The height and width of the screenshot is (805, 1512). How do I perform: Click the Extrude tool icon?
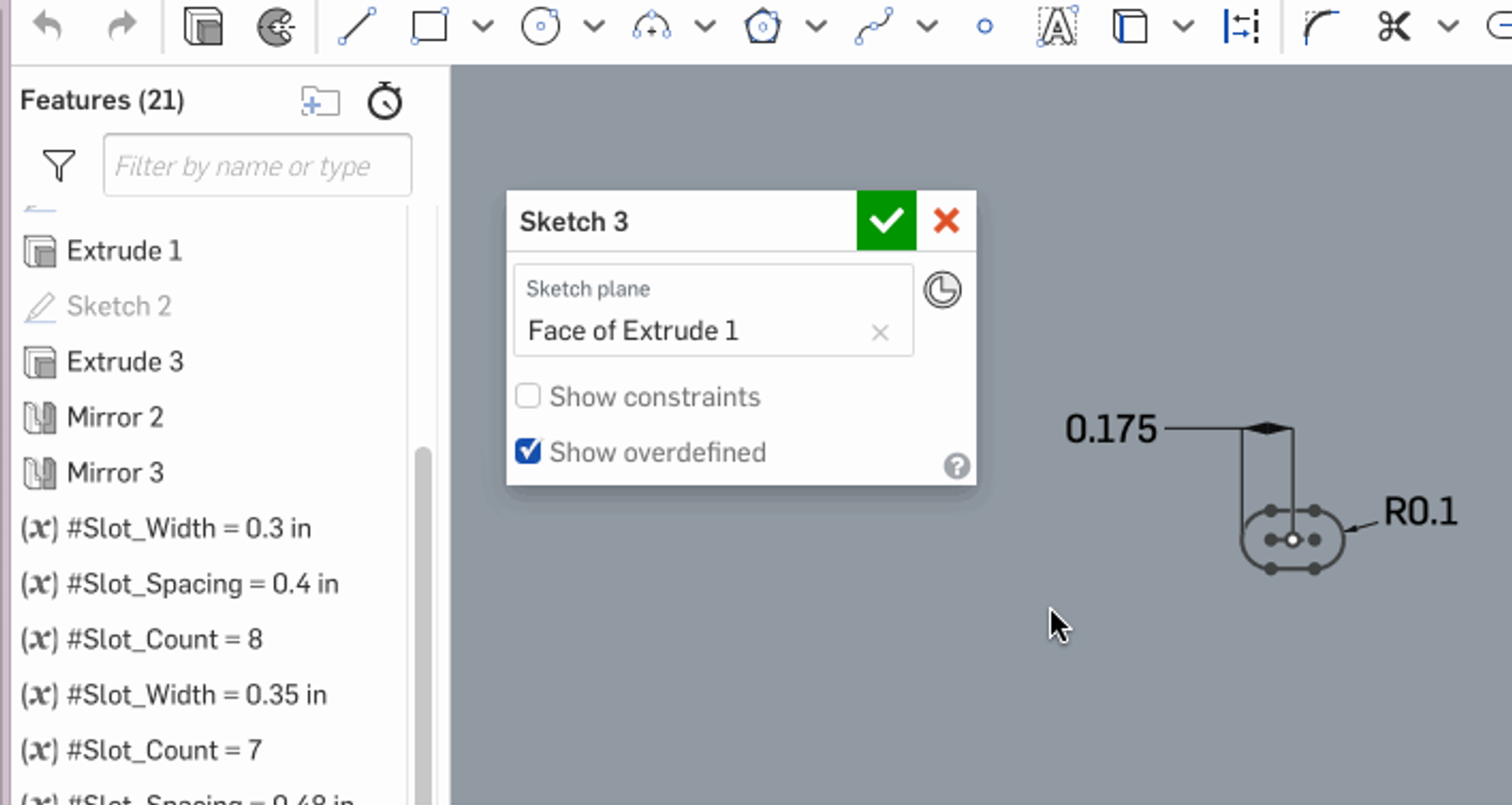(202, 26)
